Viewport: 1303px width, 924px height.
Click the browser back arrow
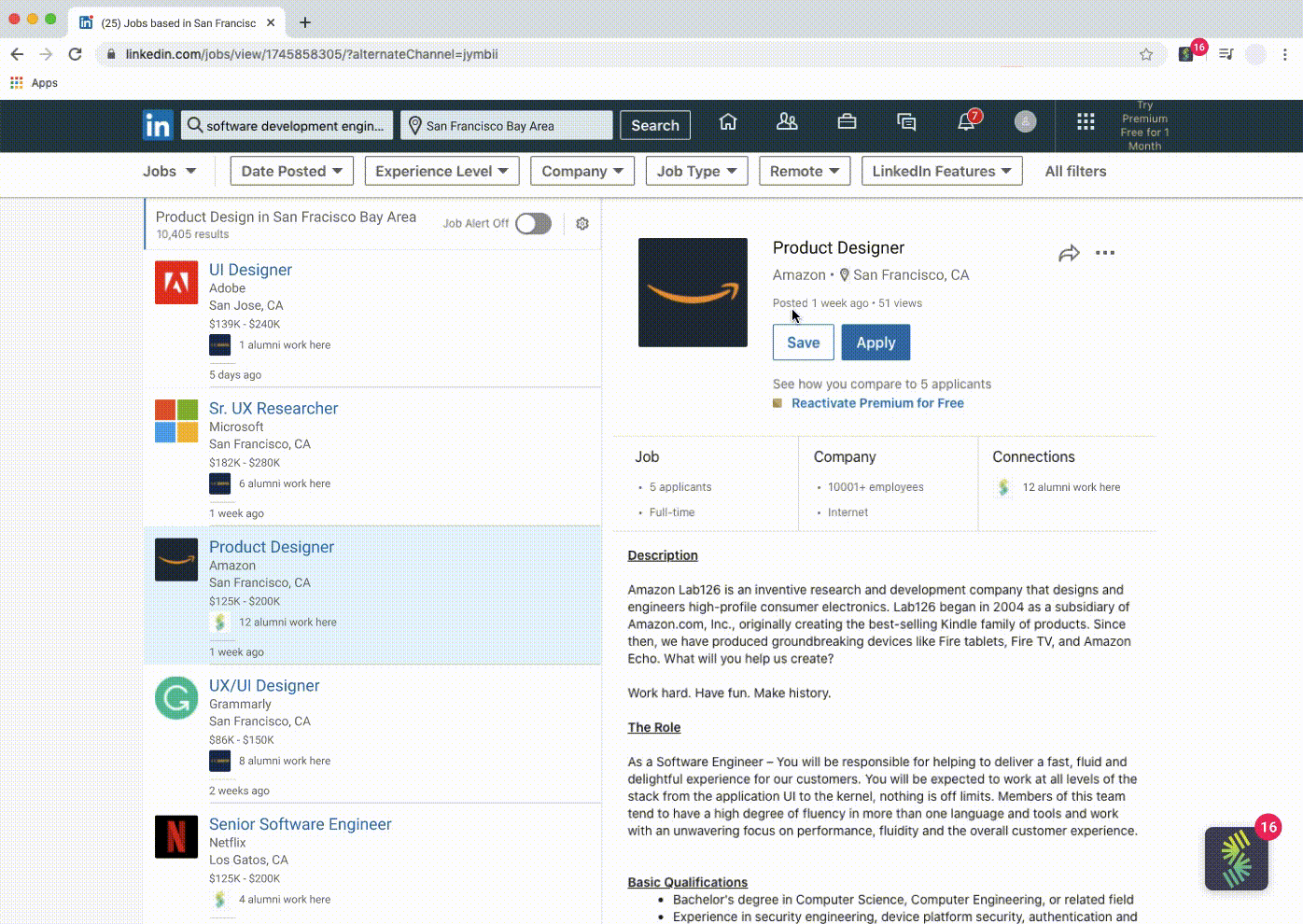click(17, 54)
